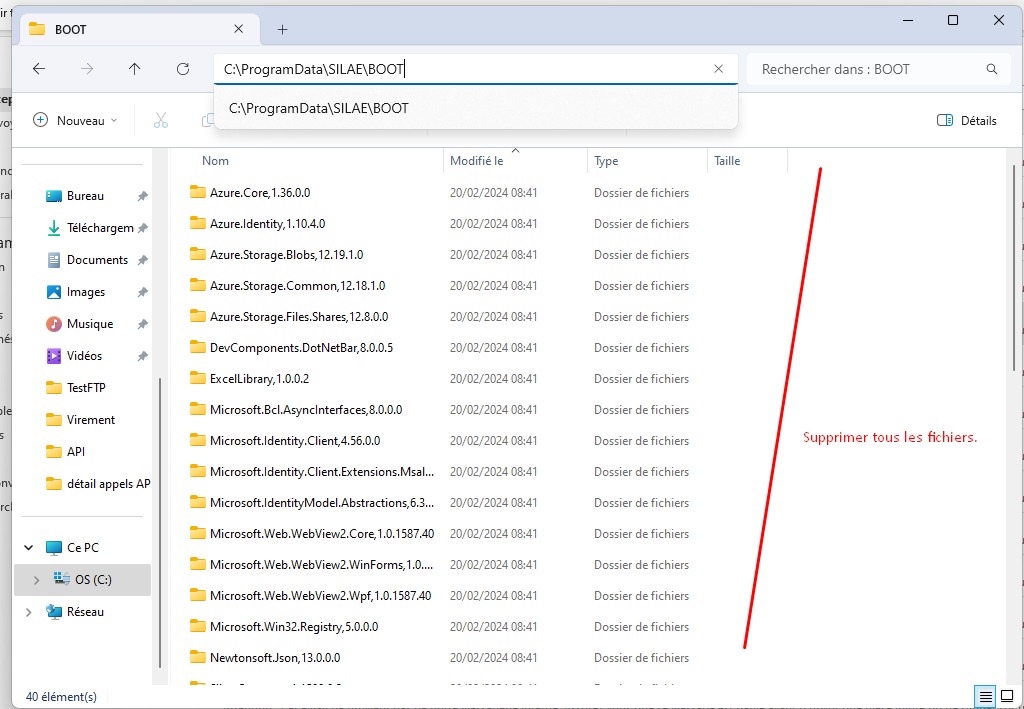1024x709 pixels.
Task: Refresh the current folder view
Action: click(x=183, y=69)
